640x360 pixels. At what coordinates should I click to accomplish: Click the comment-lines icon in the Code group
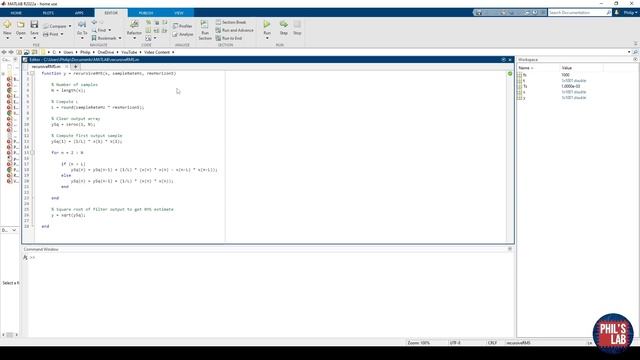[x=149, y=22]
